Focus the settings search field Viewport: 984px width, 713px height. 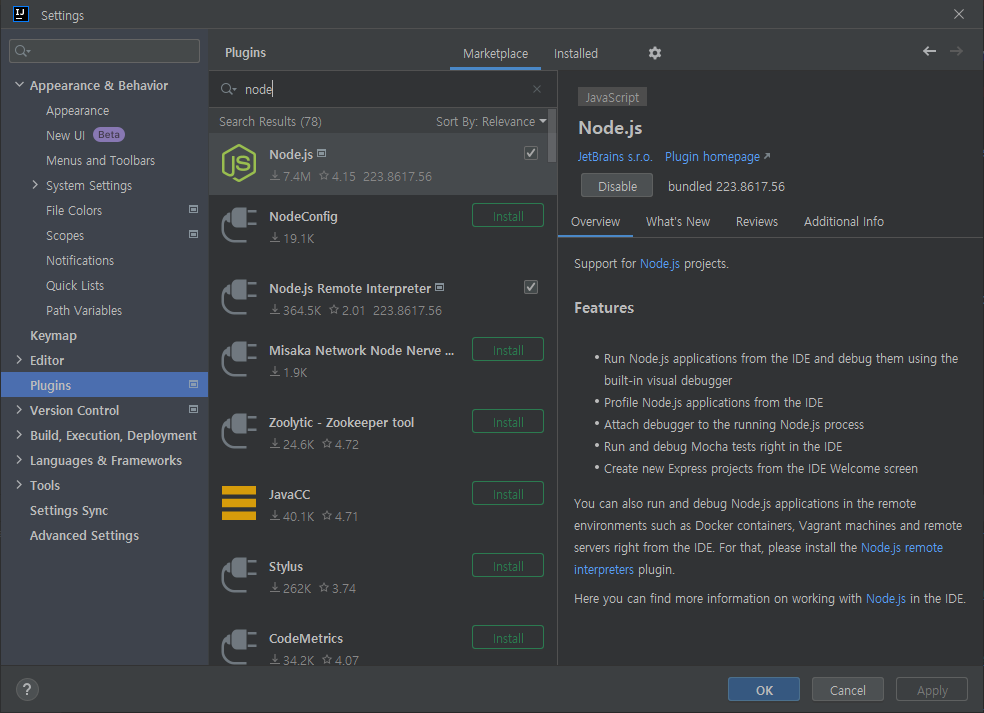click(104, 51)
